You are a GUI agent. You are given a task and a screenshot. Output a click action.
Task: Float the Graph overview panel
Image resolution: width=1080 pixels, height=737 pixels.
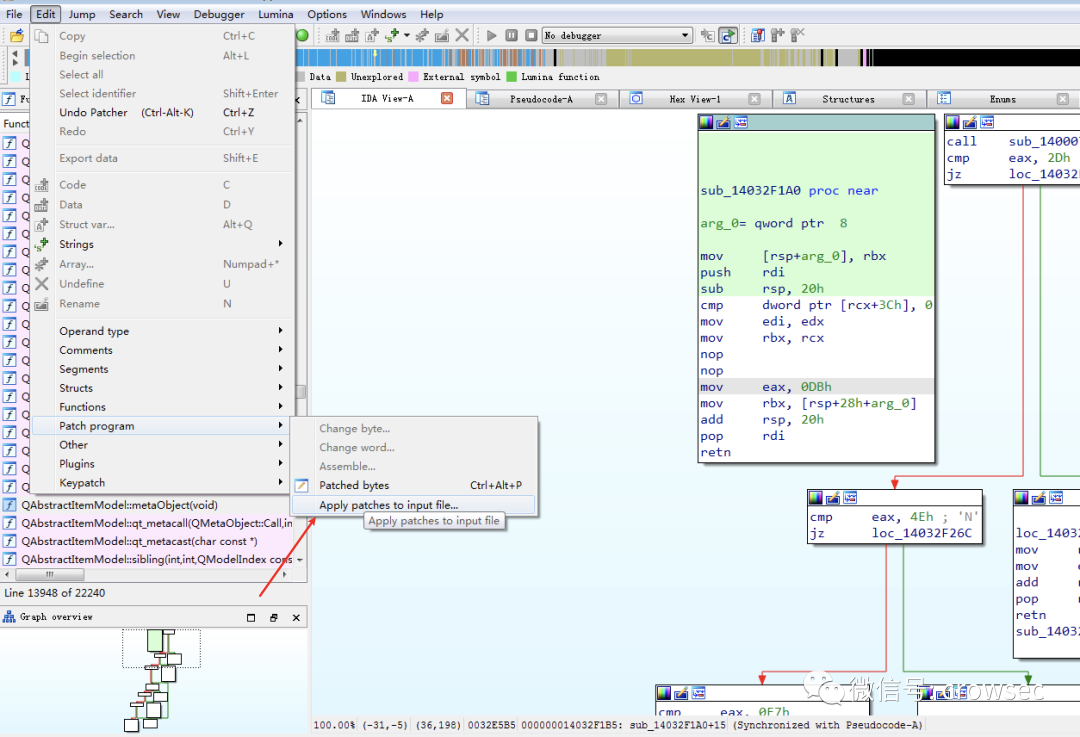[x=273, y=618]
